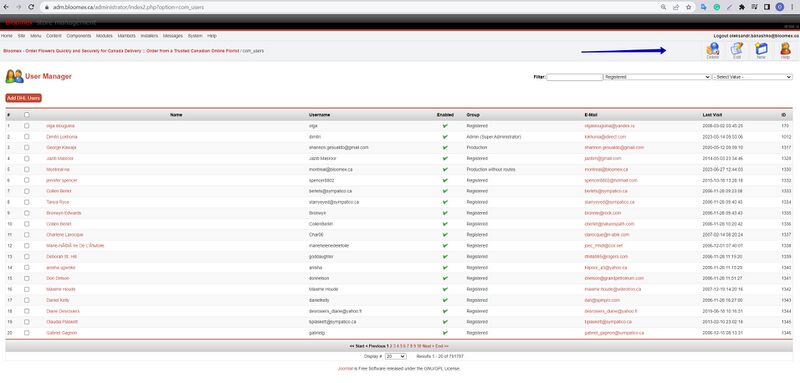Select the jennifer spencer row checkbox
This screenshot has height=383, width=800.
(27, 180)
